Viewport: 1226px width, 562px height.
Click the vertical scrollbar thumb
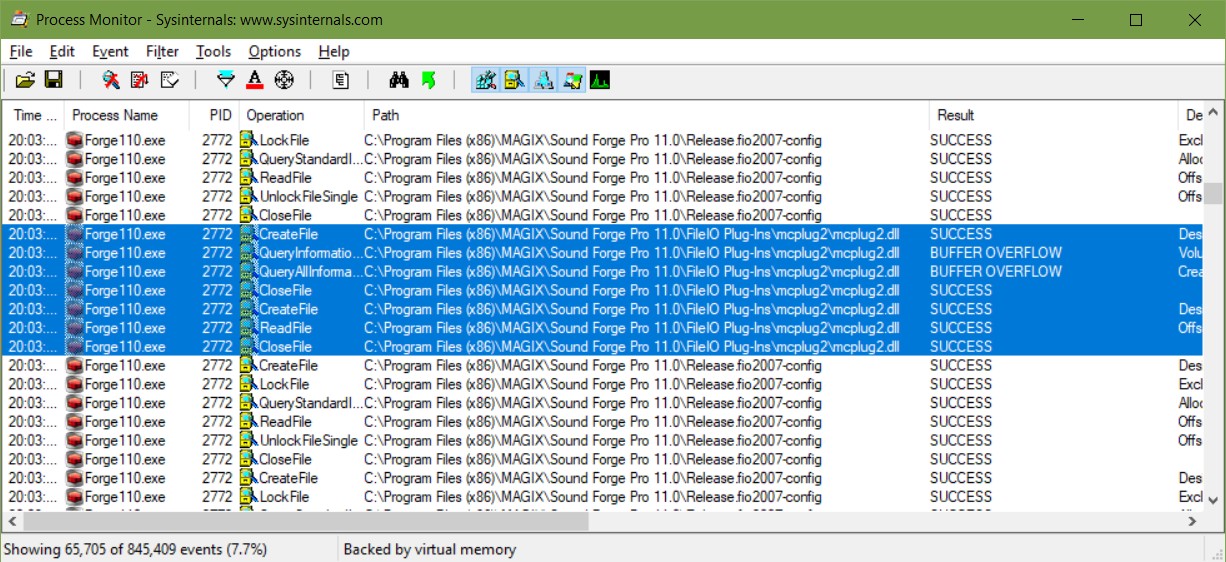(1213, 192)
